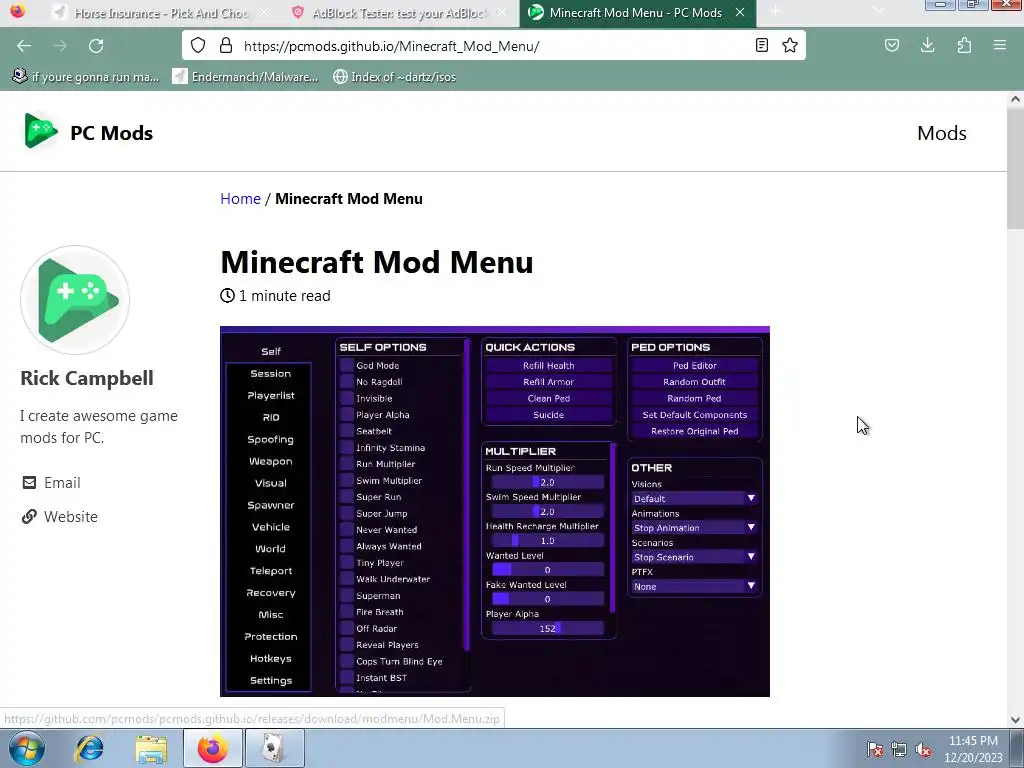
Task: Toggle Reader View in the address bar
Action: click(761, 45)
